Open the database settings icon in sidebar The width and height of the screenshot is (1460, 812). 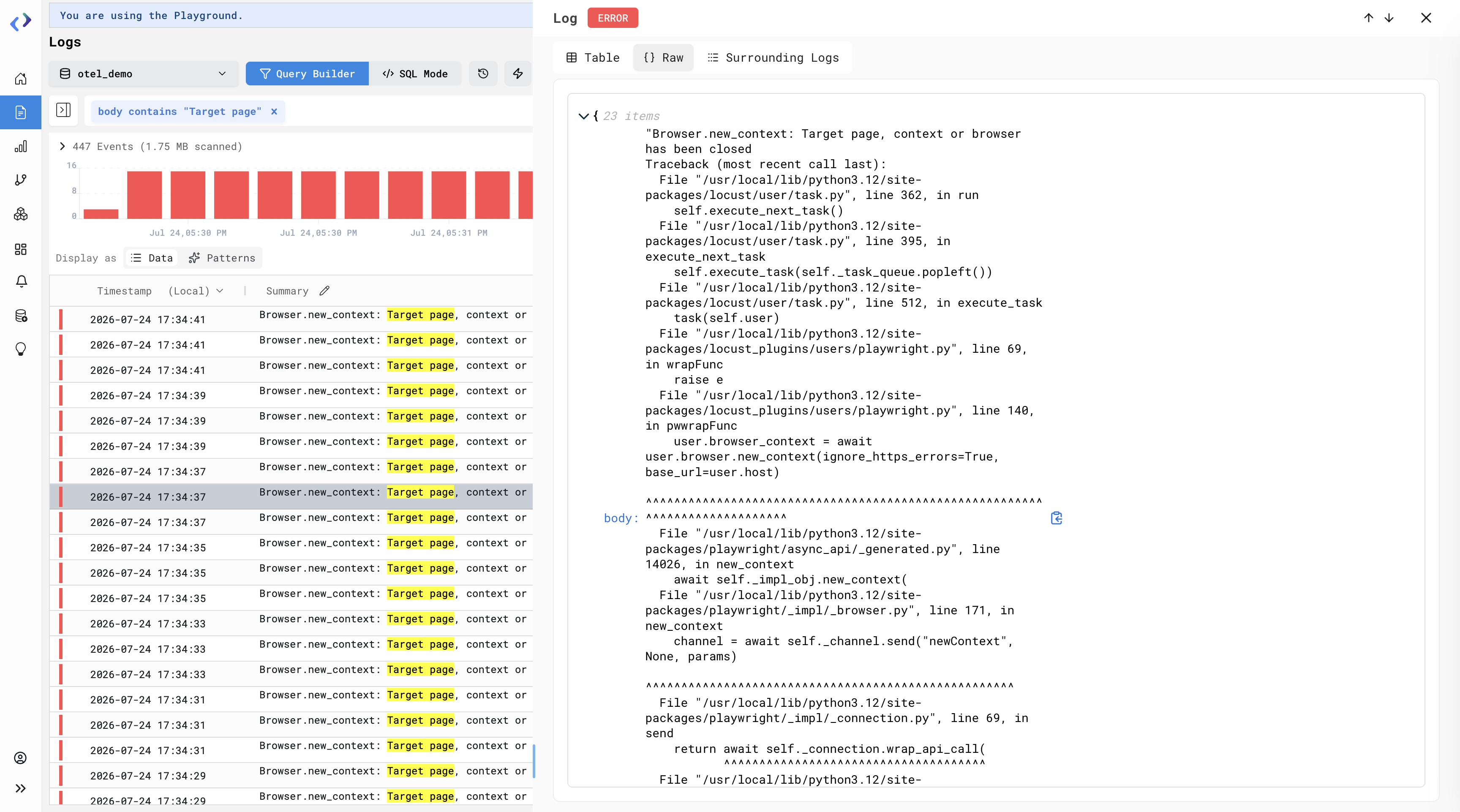click(x=20, y=316)
